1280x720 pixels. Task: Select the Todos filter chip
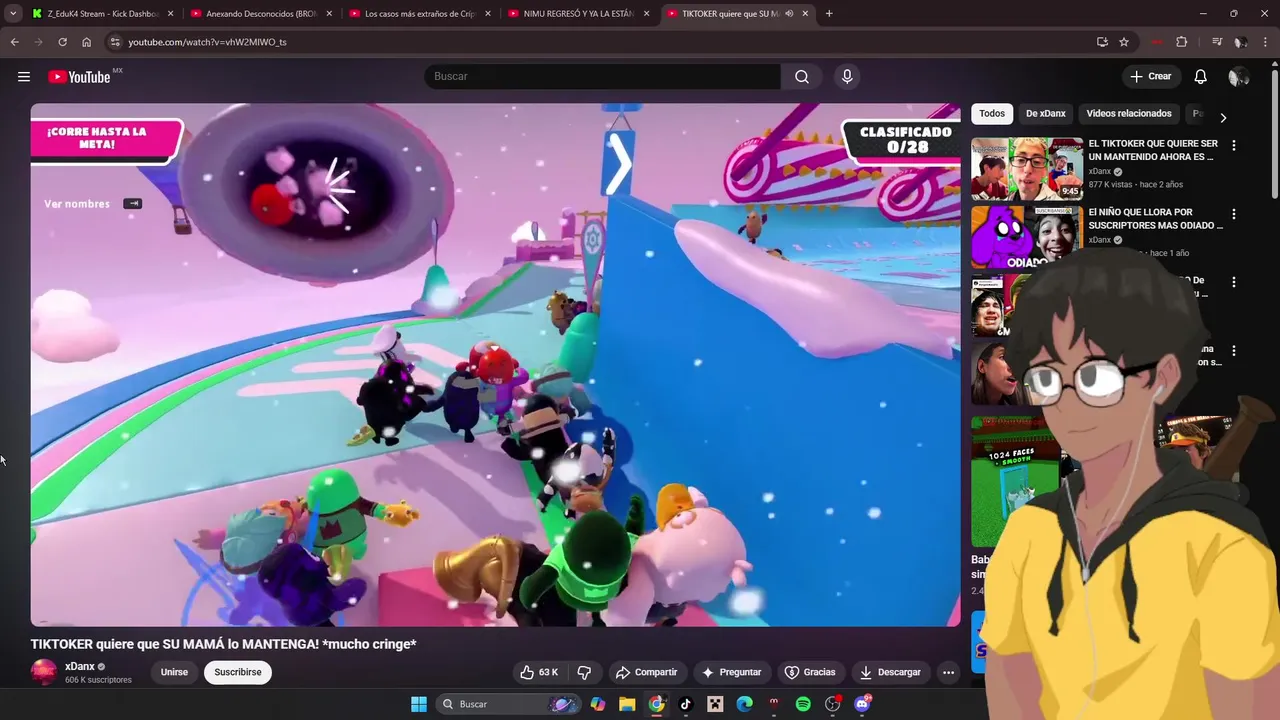click(992, 114)
